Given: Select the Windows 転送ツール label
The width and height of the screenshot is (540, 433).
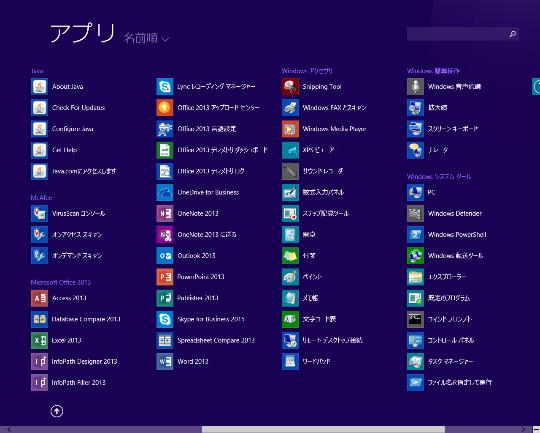Looking at the screenshot, I should (455, 256).
